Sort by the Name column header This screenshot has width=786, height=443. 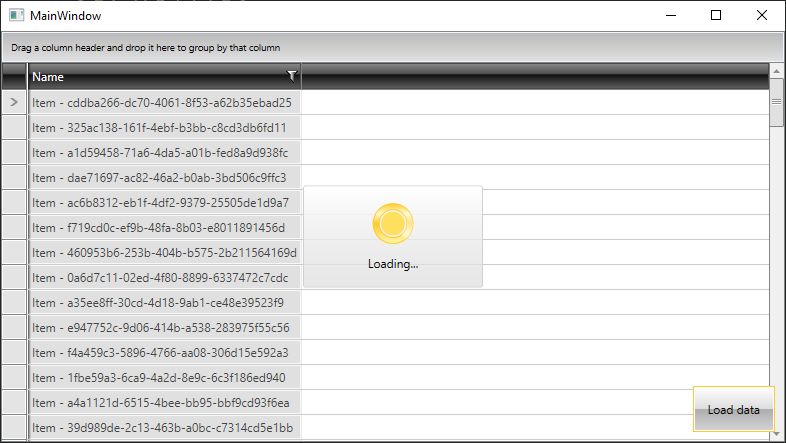pos(150,76)
